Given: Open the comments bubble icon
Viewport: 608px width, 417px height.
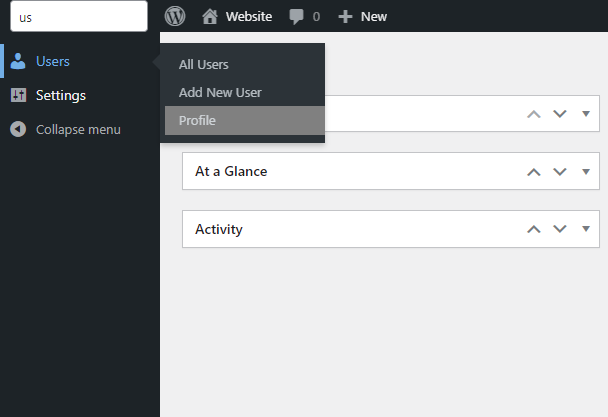Looking at the screenshot, I should pyautogui.click(x=297, y=16).
